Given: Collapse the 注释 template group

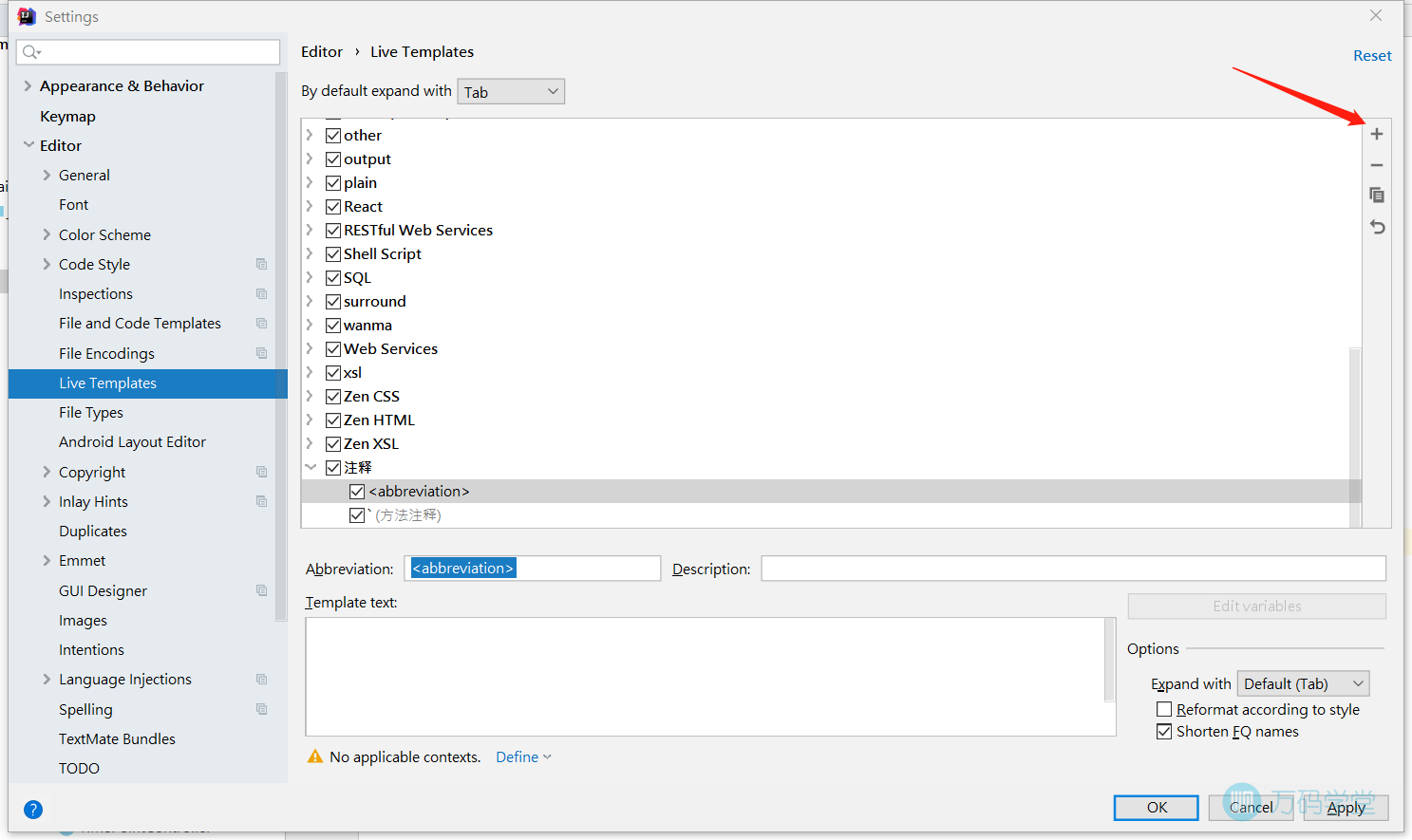Looking at the screenshot, I should click(311, 467).
